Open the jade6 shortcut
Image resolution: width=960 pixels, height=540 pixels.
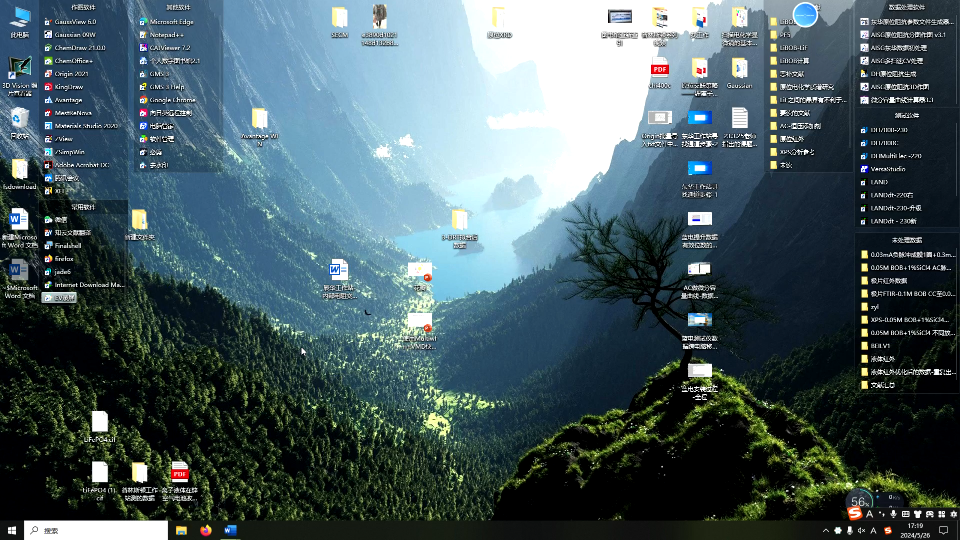[x=57, y=271]
